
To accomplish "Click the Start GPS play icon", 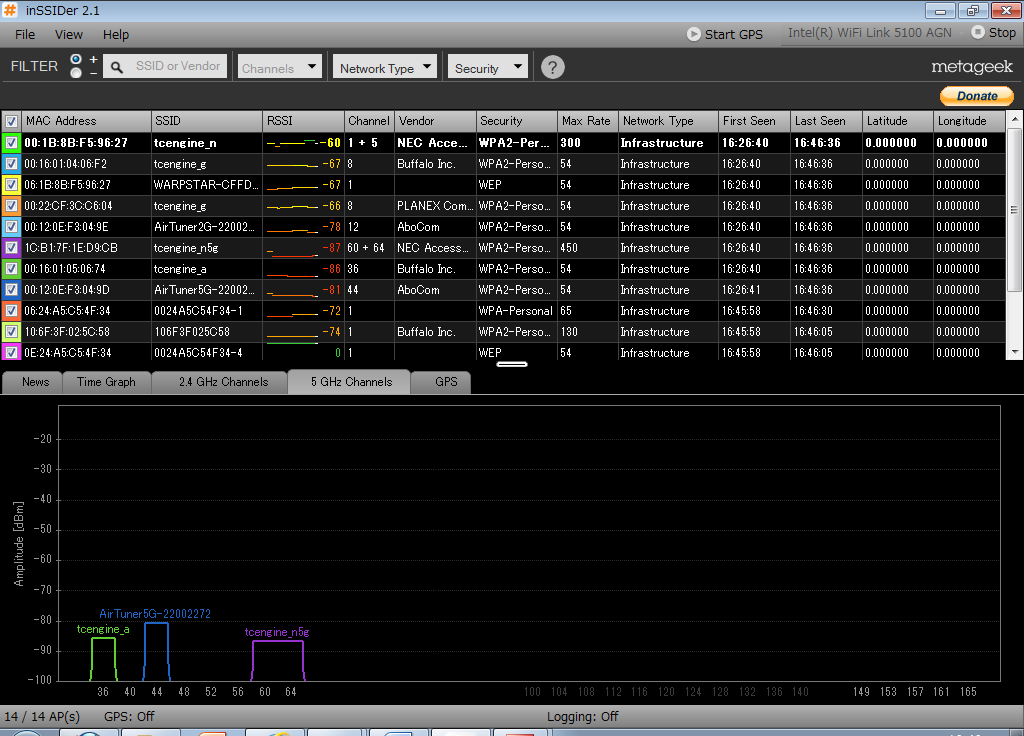I will click(x=694, y=34).
